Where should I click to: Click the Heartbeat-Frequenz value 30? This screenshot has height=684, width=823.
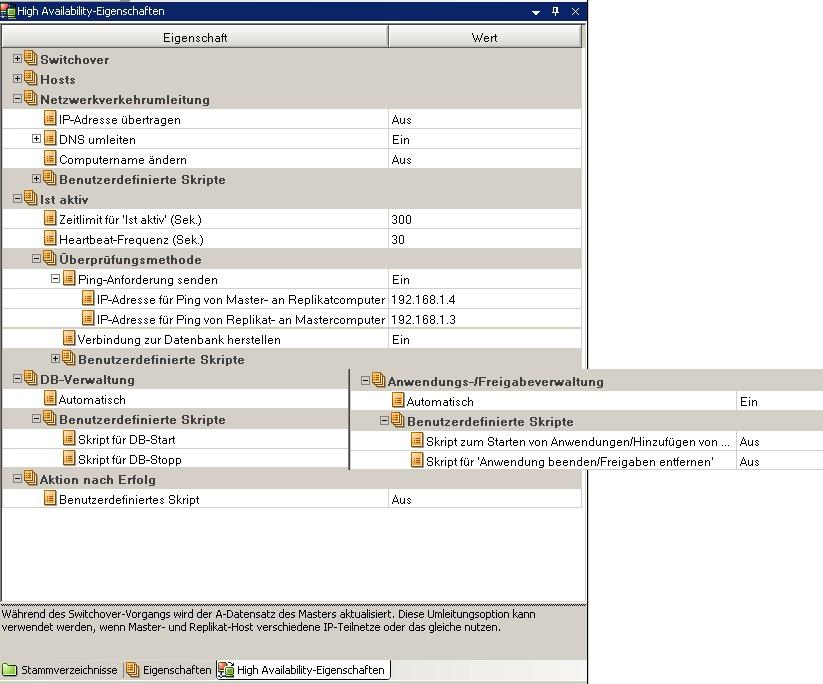coord(398,239)
